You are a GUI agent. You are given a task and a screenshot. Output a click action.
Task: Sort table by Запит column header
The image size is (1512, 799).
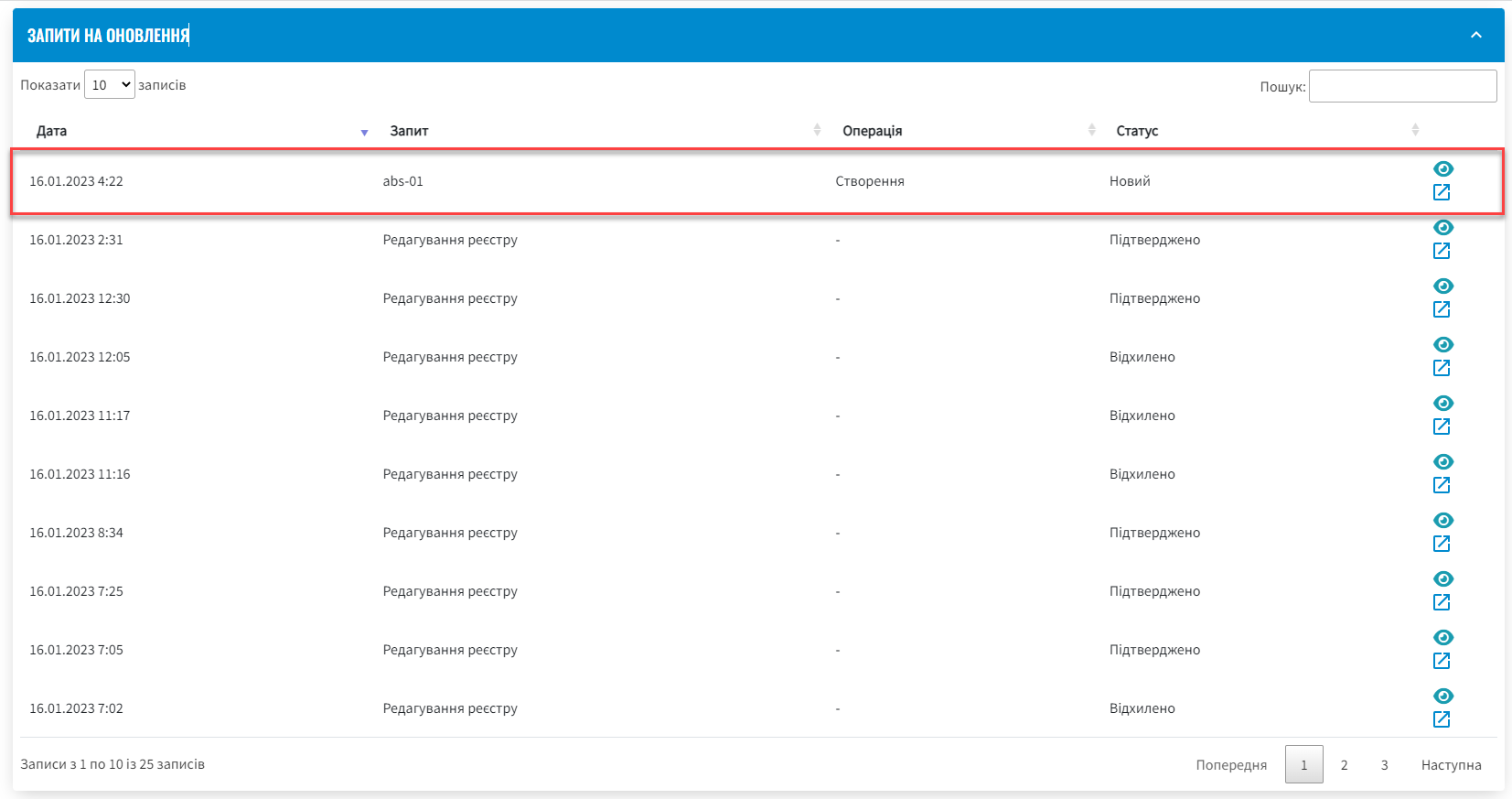coord(409,131)
